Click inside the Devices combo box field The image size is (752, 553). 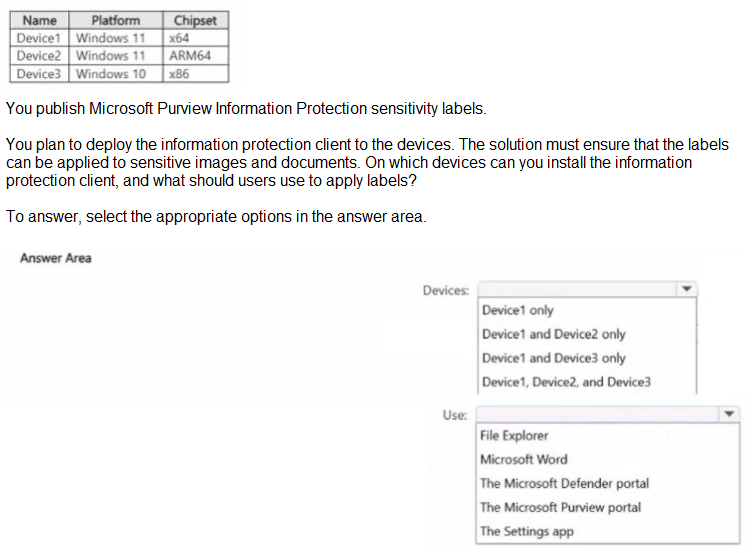pyautogui.click(x=576, y=290)
